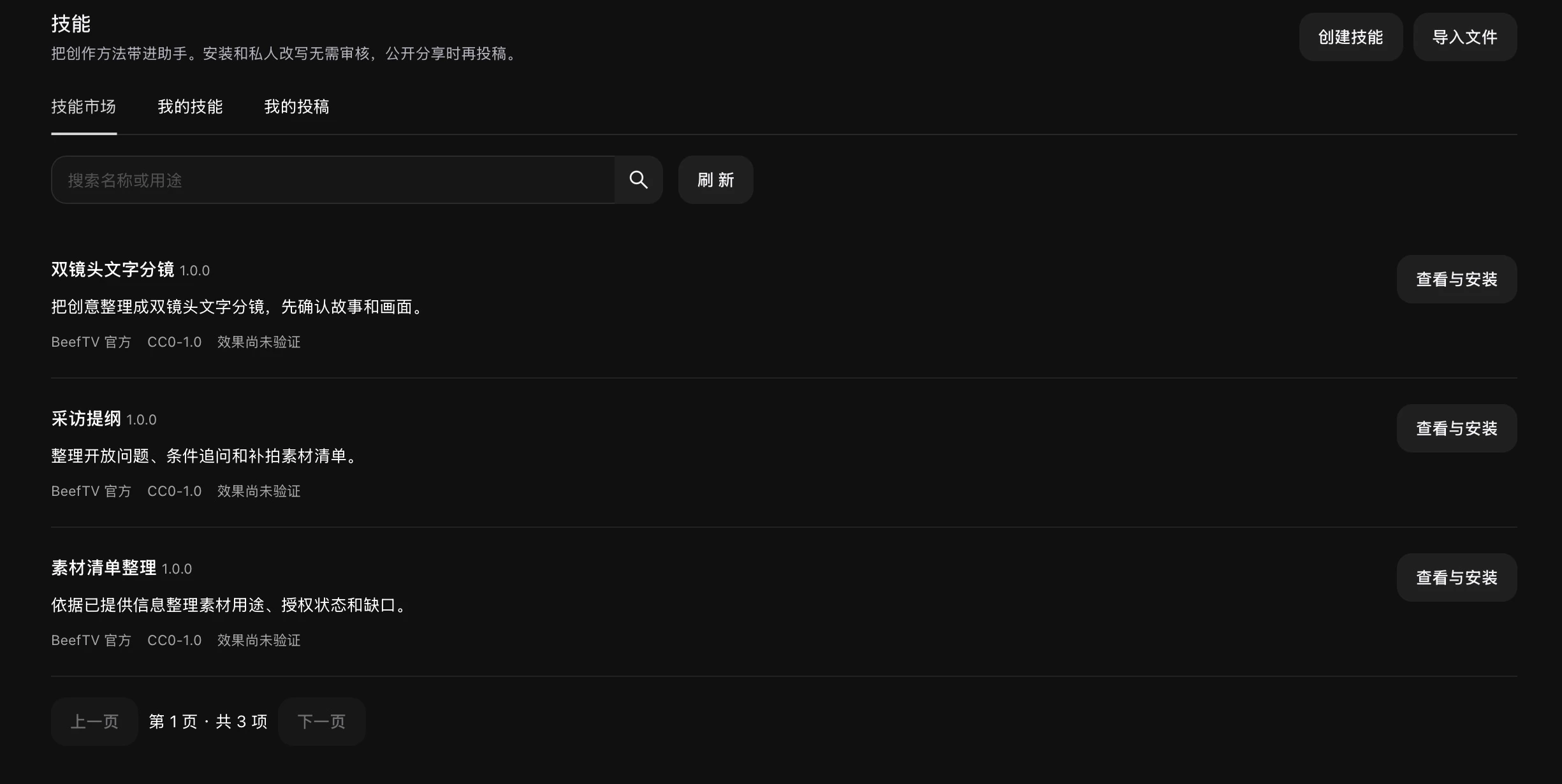Click 效果尚未验证 label under 素材清单整理
1562x784 pixels.
tap(259, 641)
